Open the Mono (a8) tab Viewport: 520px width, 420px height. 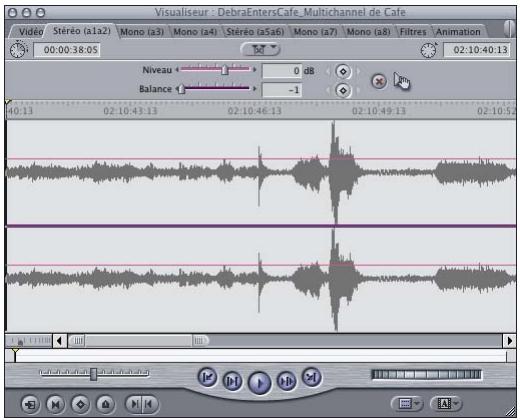pyautogui.click(x=368, y=32)
